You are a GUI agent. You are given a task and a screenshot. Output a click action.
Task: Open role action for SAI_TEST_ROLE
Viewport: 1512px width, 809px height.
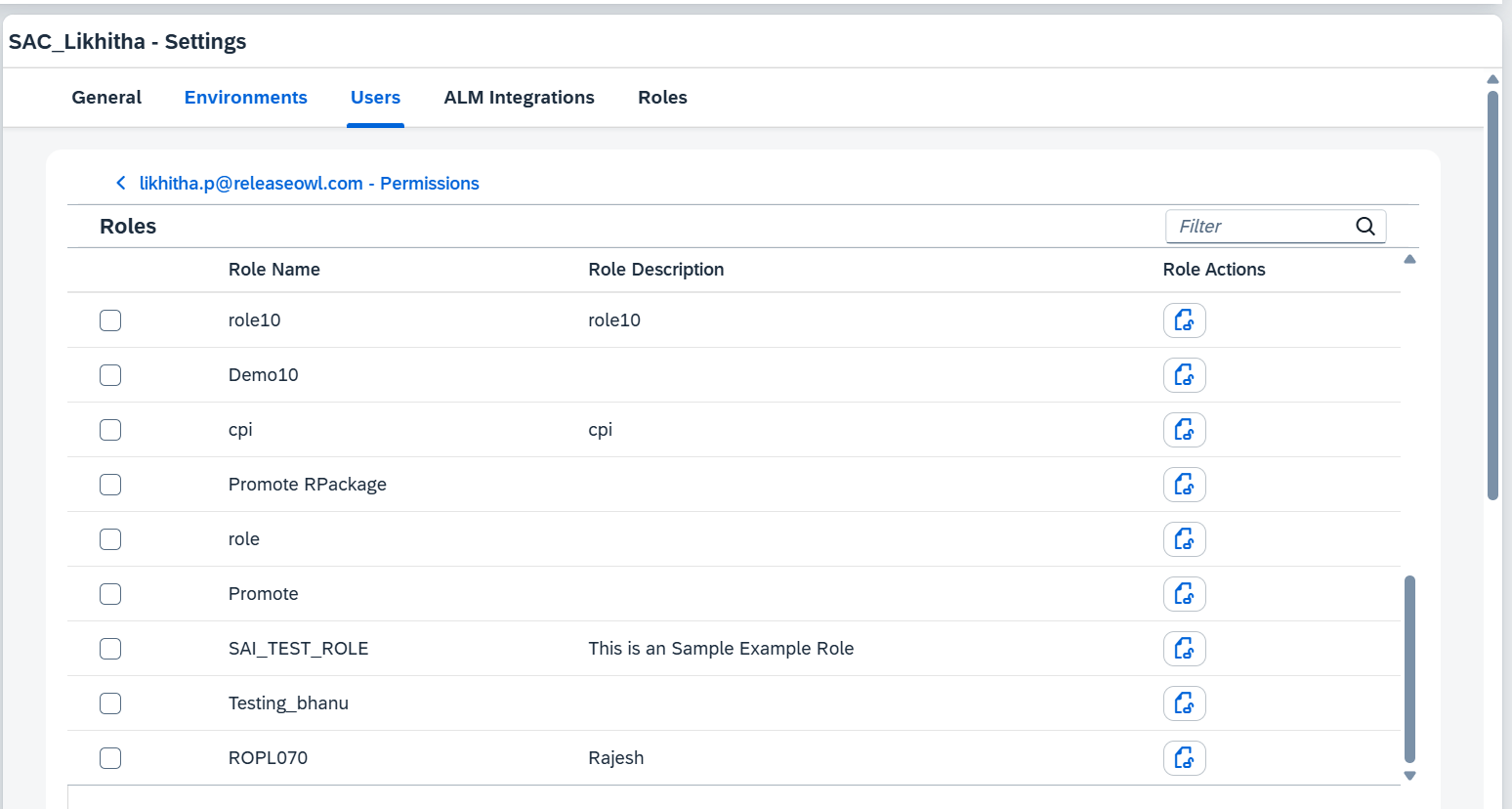1184,649
